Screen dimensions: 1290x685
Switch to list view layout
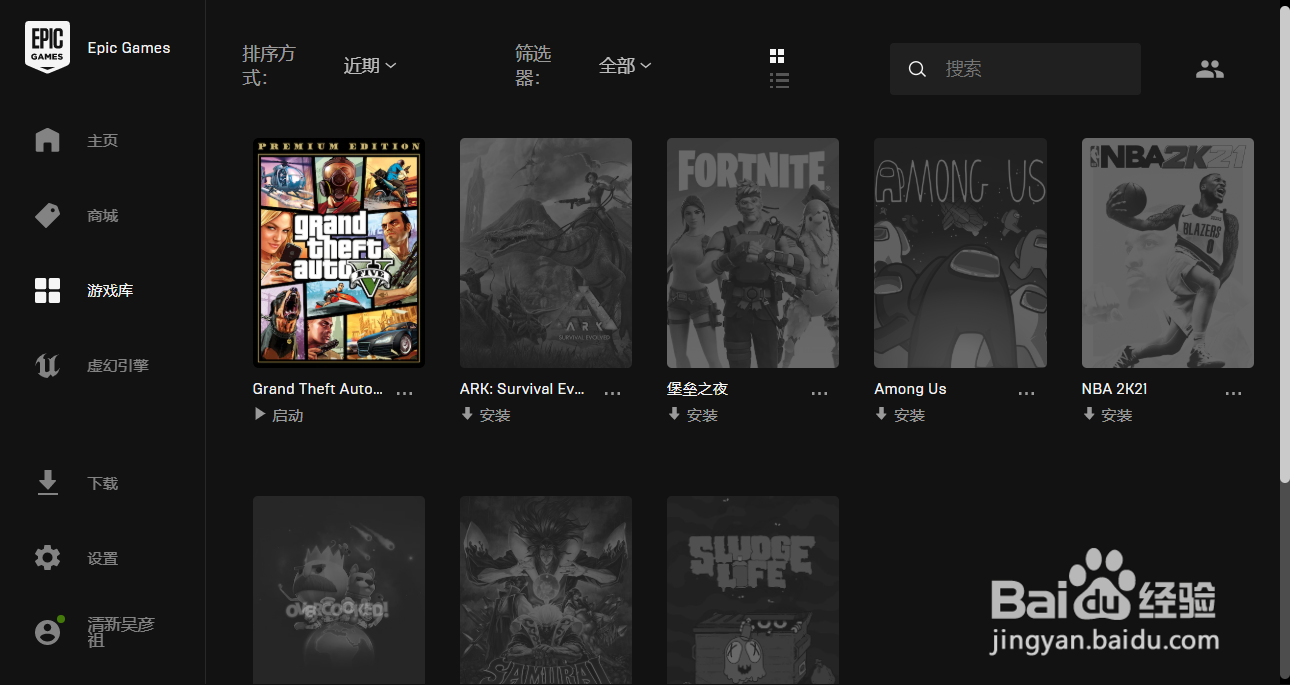(779, 81)
